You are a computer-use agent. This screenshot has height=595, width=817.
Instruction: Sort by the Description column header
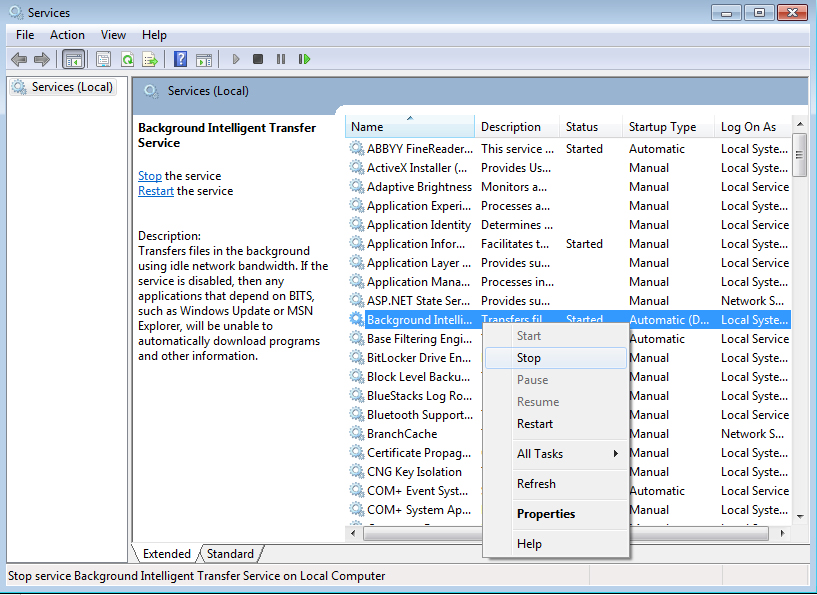(517, 127)
